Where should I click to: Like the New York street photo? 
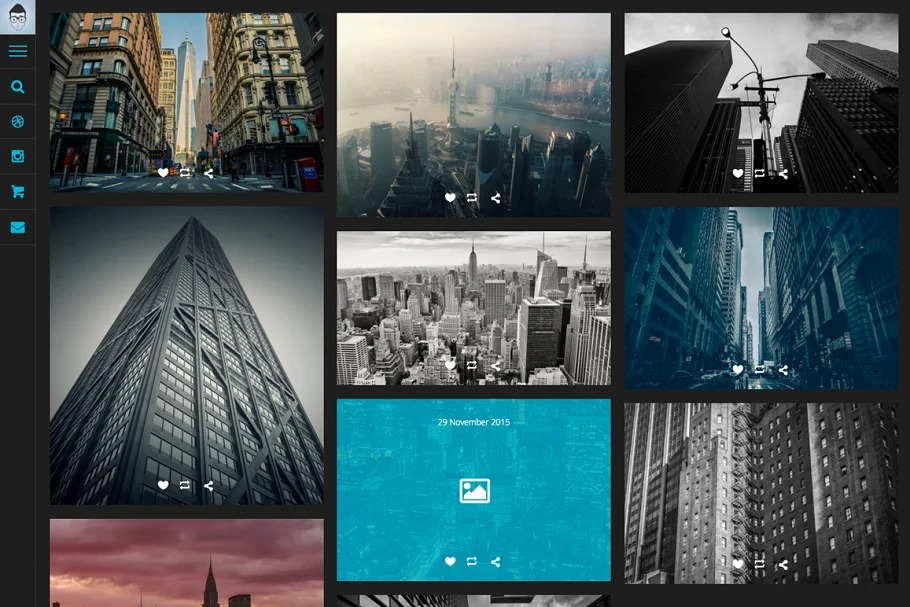coord(163,173)
